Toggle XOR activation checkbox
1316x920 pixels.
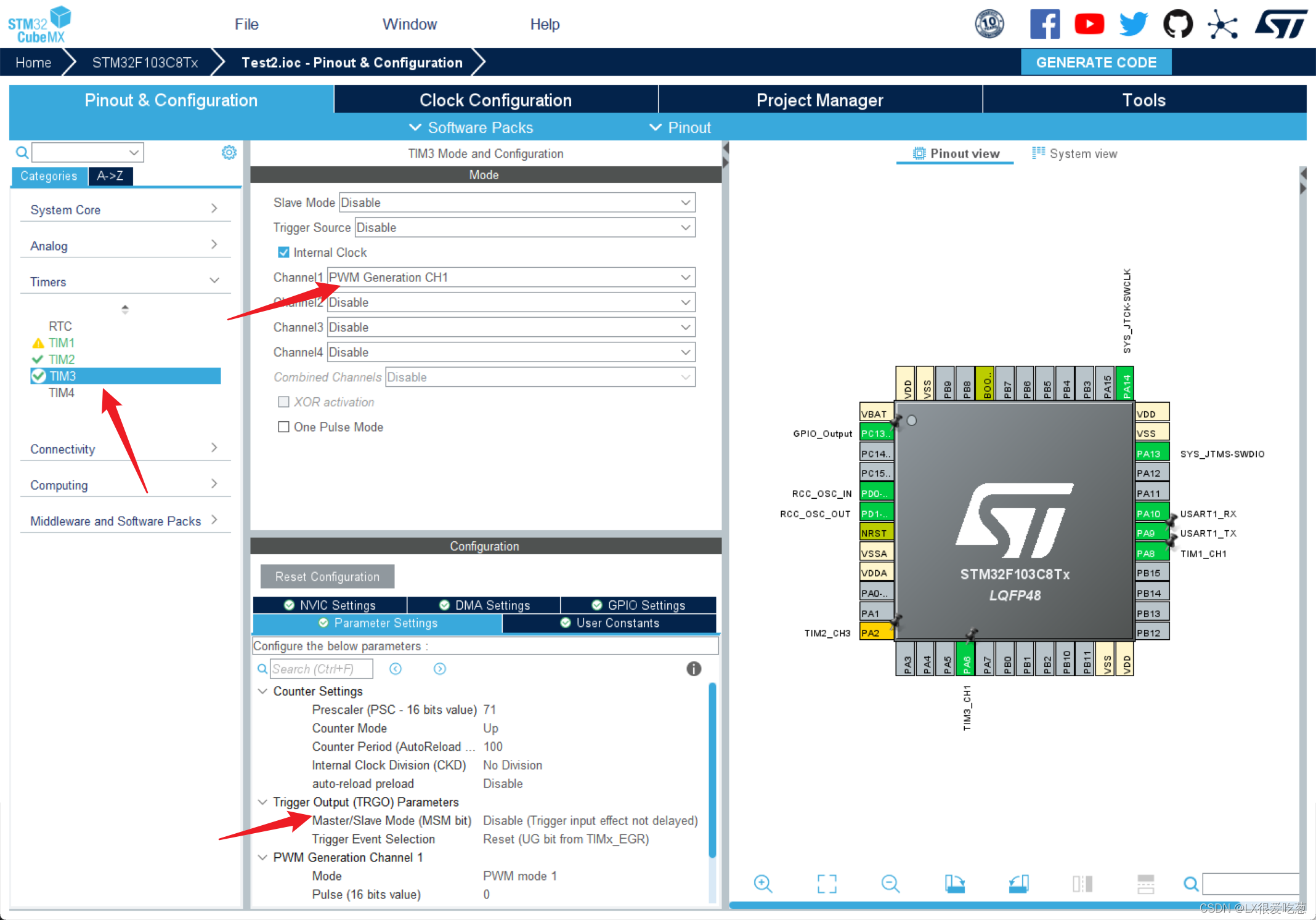(283, 402)
